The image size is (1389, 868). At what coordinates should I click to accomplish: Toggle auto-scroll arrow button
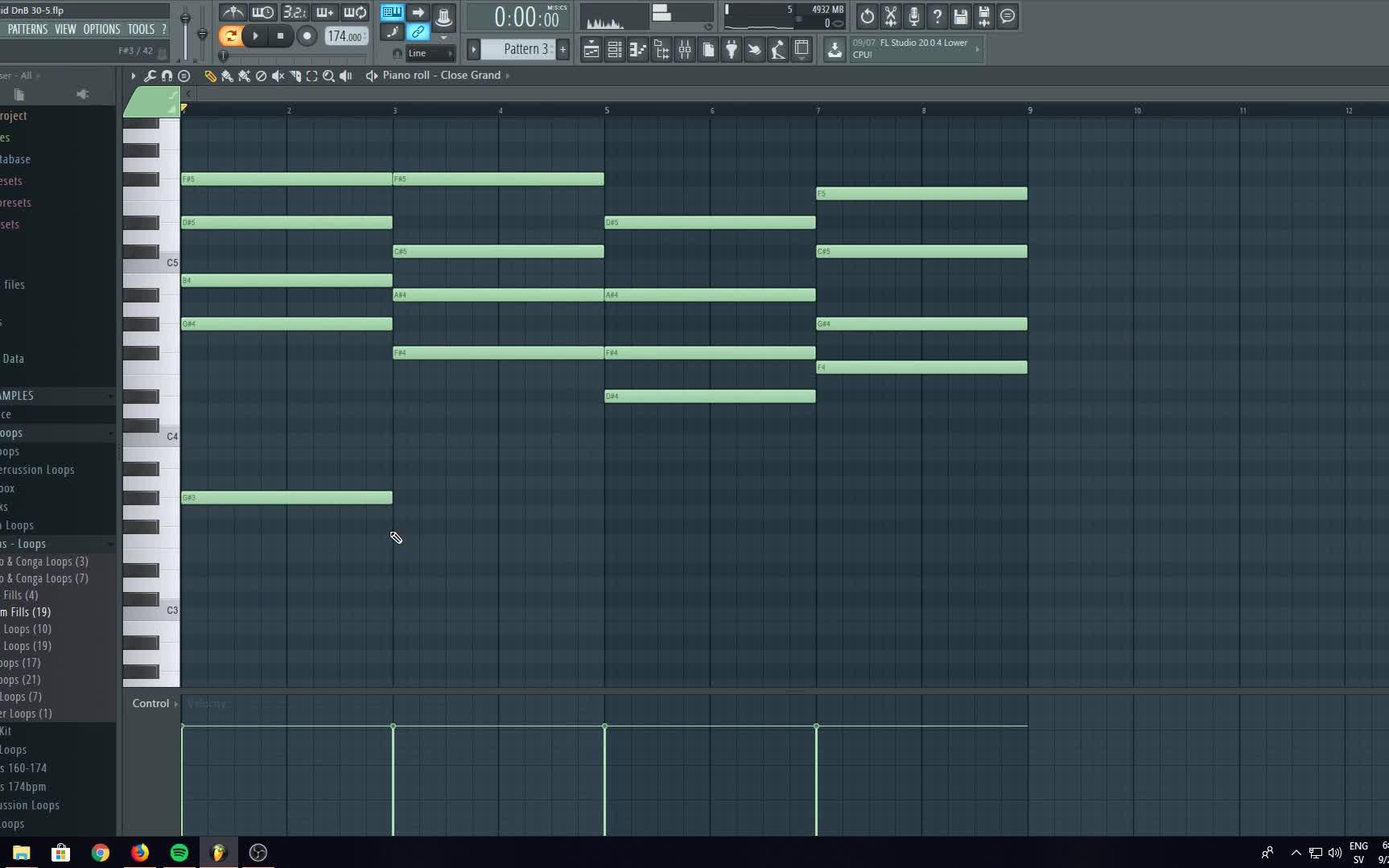(x=418, y=12)
